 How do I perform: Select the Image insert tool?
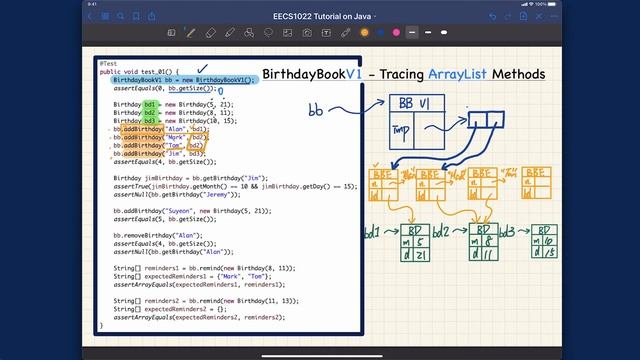tap(288, 33)
